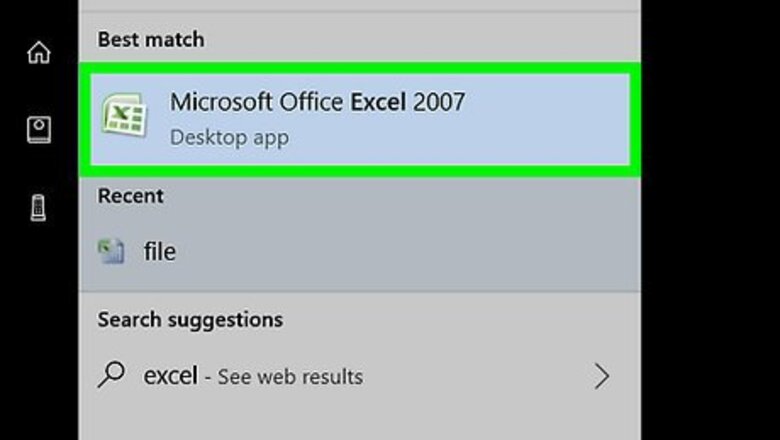Select the excel search suggestion text
Viewport: 780px width, 440px height.
[x=170, y=376]
